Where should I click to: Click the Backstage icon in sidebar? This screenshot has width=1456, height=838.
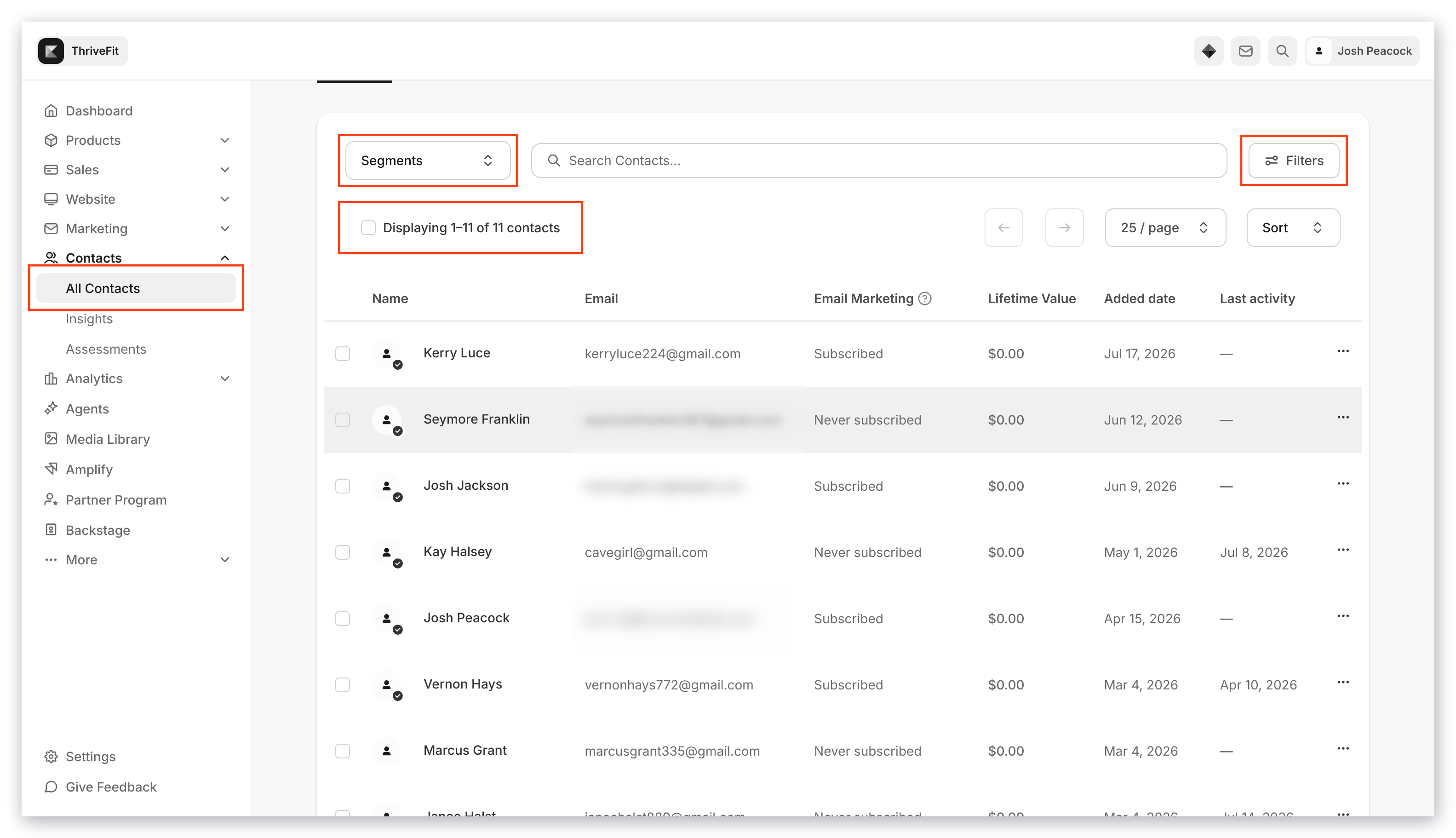[51, 529]
